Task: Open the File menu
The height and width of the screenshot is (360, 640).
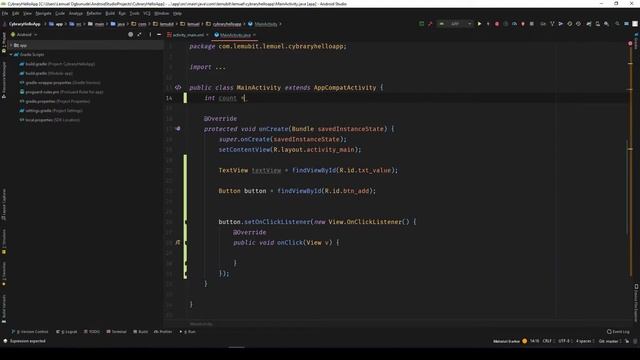Action: tap(5, 13)
